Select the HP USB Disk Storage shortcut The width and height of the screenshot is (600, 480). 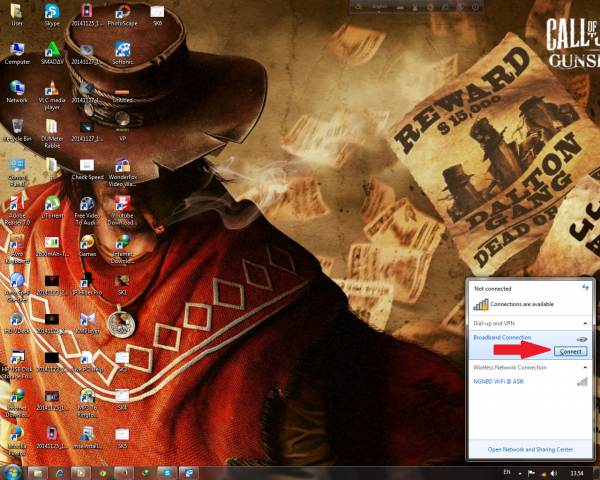(x=17, y=365)
